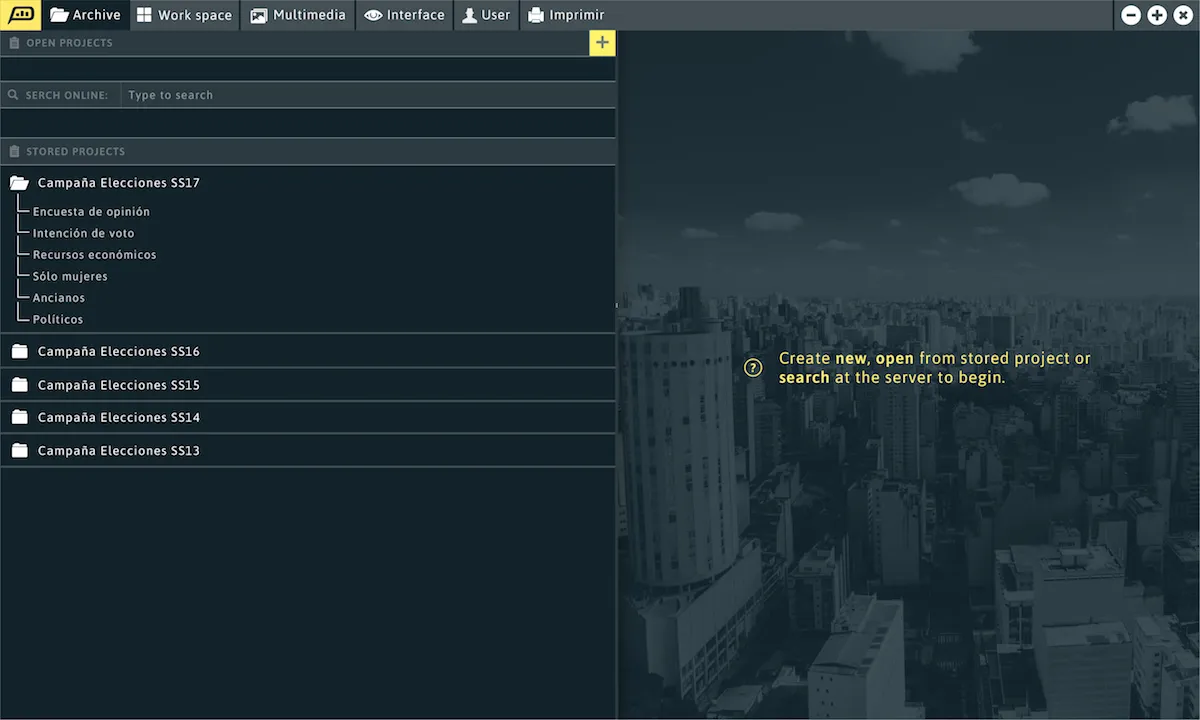Click the Stored Projects header icon

click(x=13, y=151)
